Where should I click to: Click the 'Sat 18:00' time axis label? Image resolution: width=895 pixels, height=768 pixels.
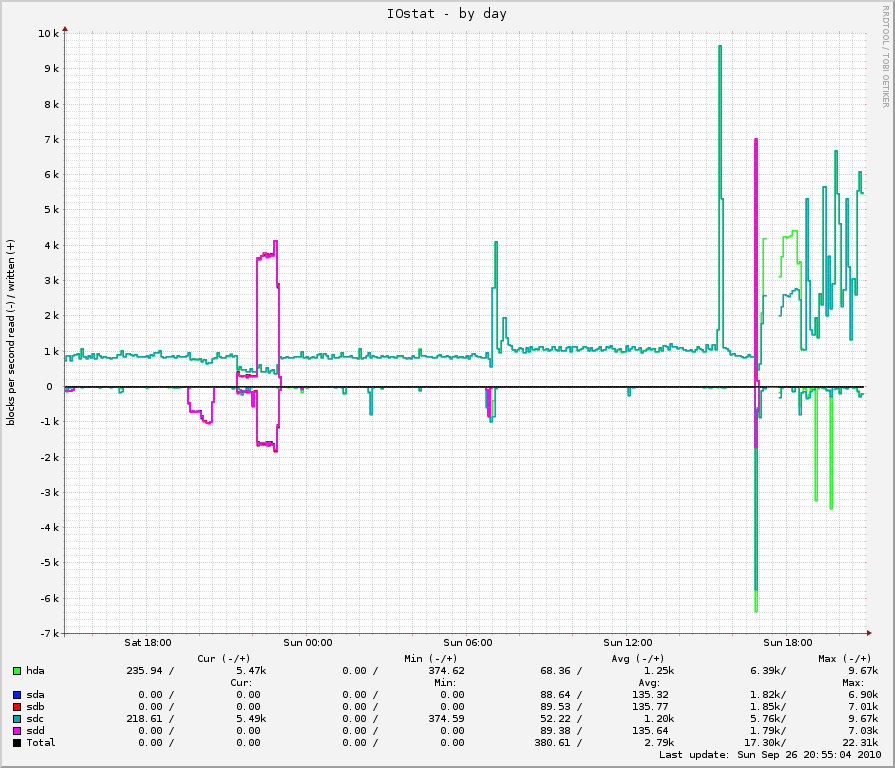tap(148, 643)
